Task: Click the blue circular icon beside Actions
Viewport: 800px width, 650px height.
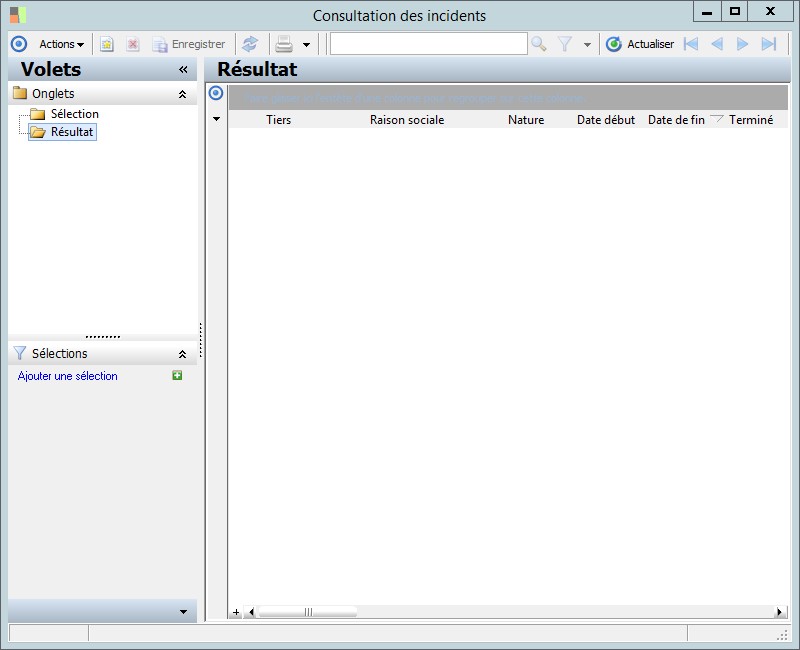Action: [19, 44]
